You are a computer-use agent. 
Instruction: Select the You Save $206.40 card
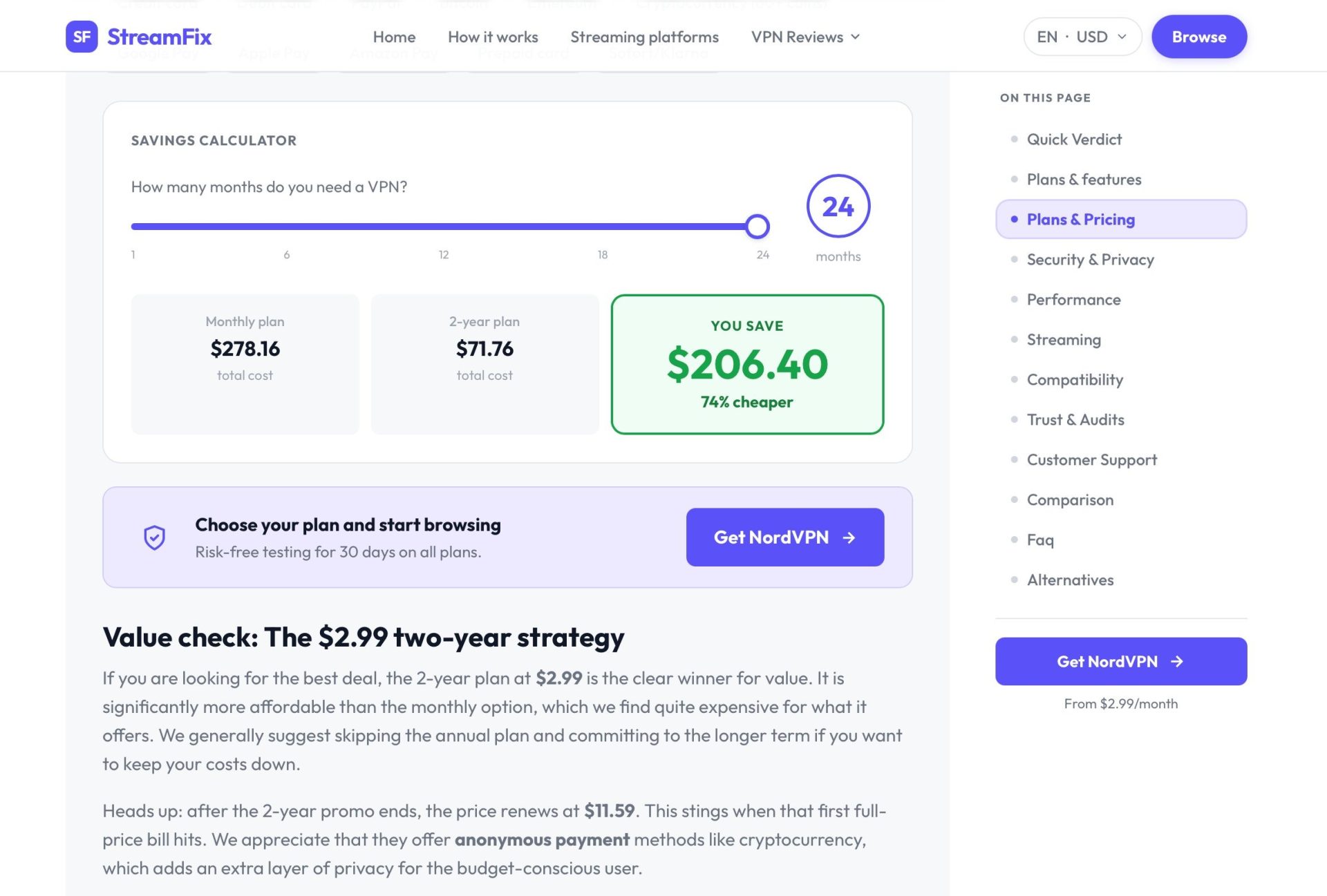[747, 364]
